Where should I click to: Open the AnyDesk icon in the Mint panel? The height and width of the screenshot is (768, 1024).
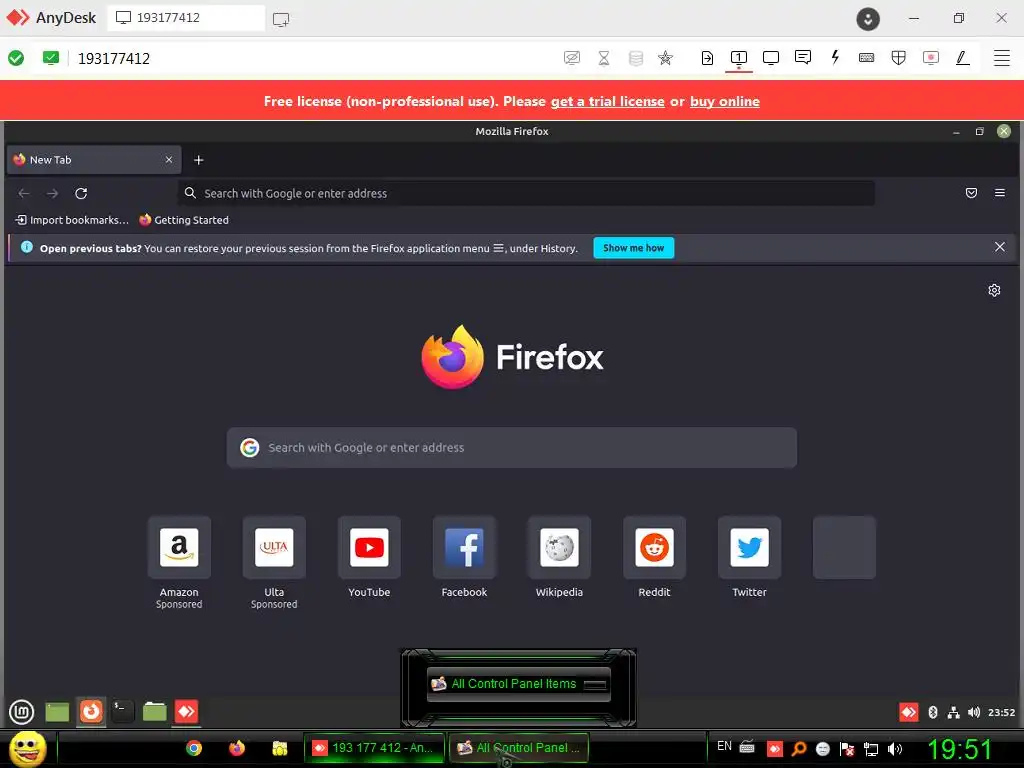click(x=186, y=711)
